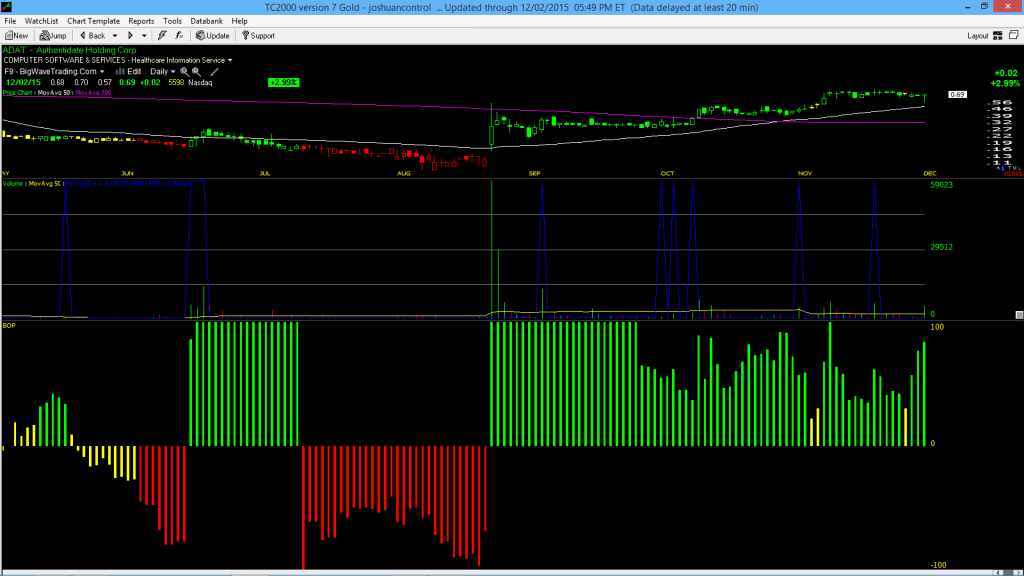Image resolution: width=1024 pixels, height=576 pixels.
Task: Click the Layout label in toolbar
Action: 978,36
